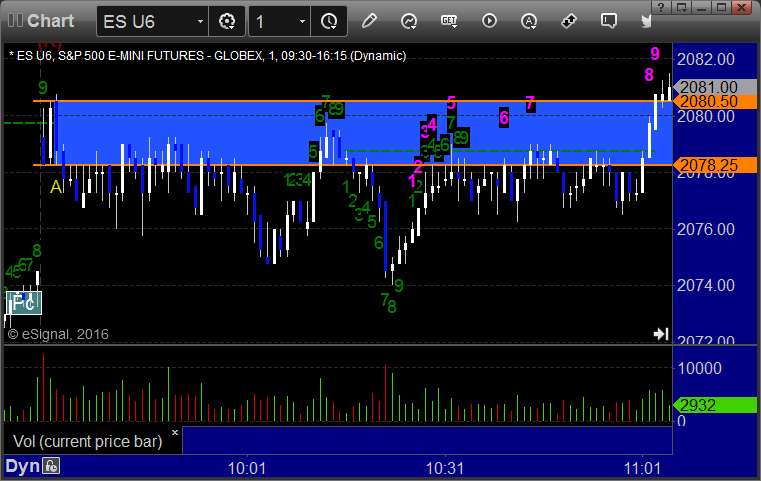This screenshot has height=481, width=761.
Task: Jump to latest bar with arrow icon
Action: 661,333
